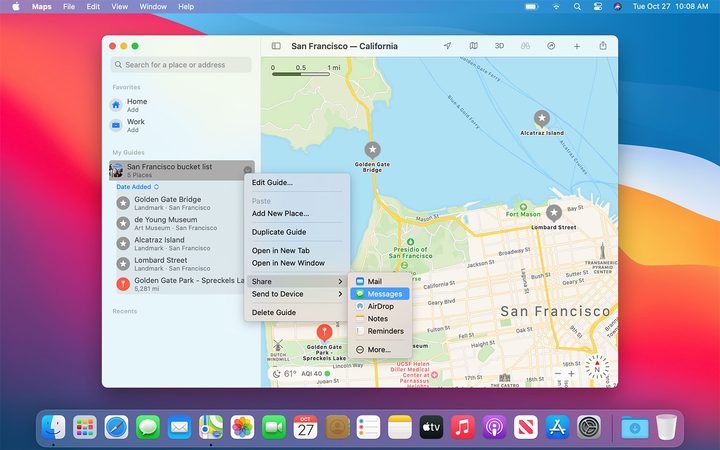Viewport: 720px width, 450px height.
Task: Choose Delete Guide from context menu
Action: click(297, 312)
